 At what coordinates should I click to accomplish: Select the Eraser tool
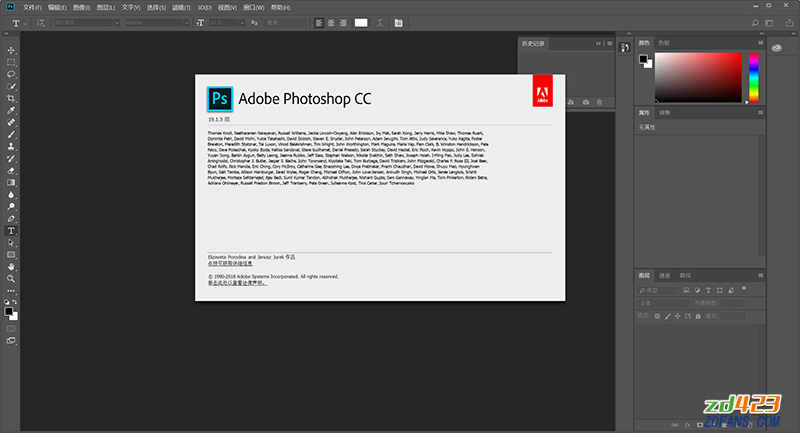(x=11, y=171)
